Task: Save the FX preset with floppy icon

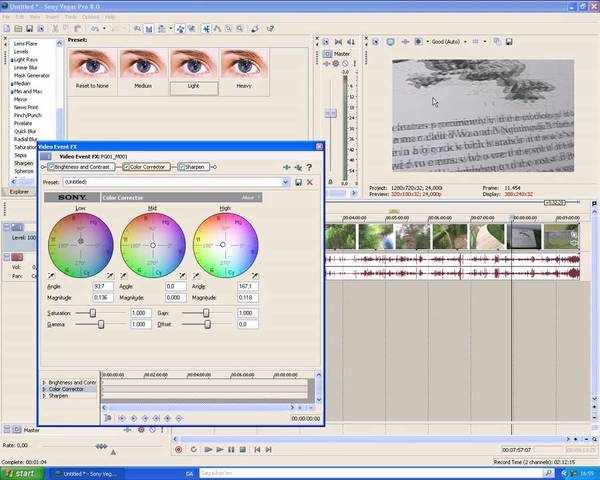Action: coord(298,182)
